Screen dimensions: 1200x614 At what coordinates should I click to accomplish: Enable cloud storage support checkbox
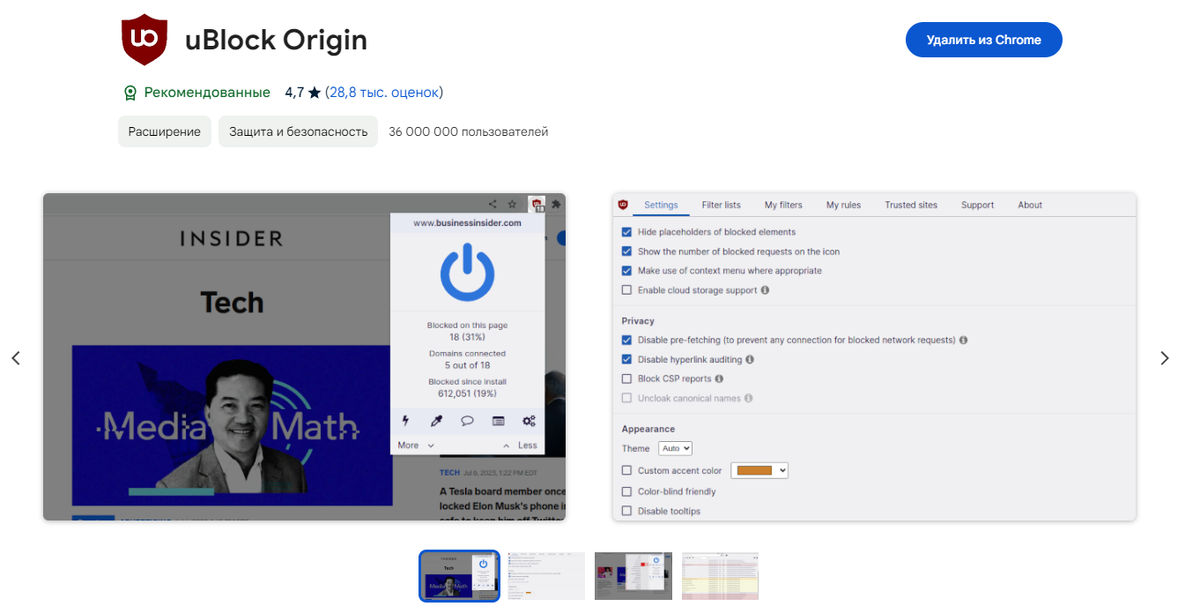coord(627,290)
